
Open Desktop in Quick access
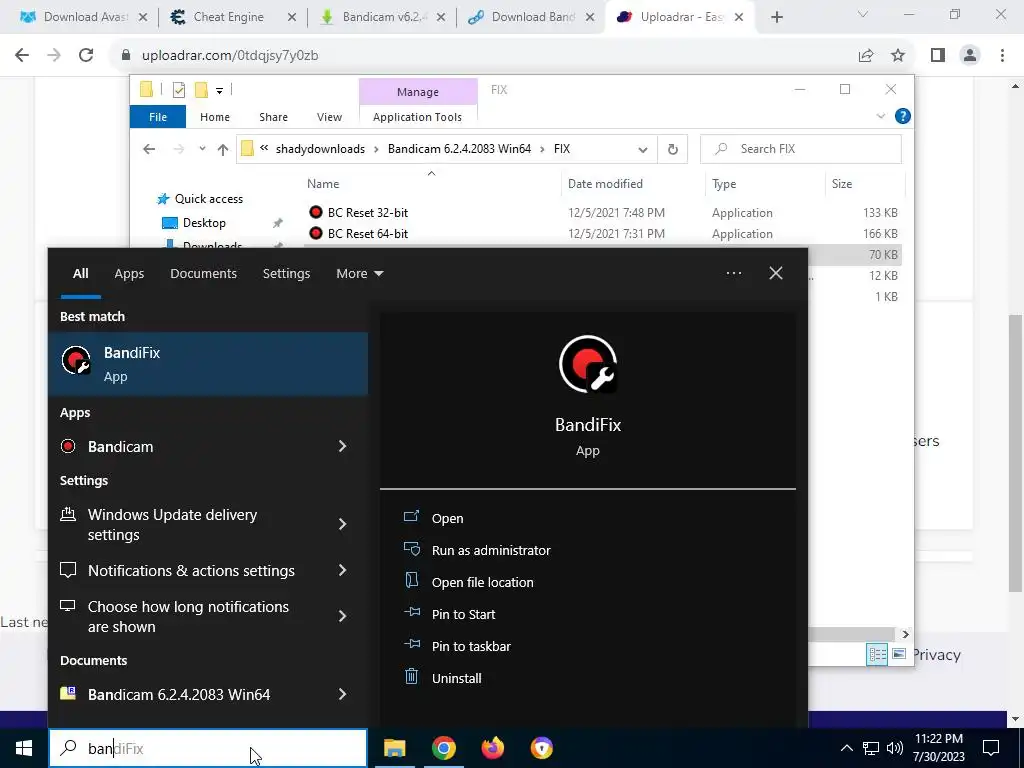204,223
